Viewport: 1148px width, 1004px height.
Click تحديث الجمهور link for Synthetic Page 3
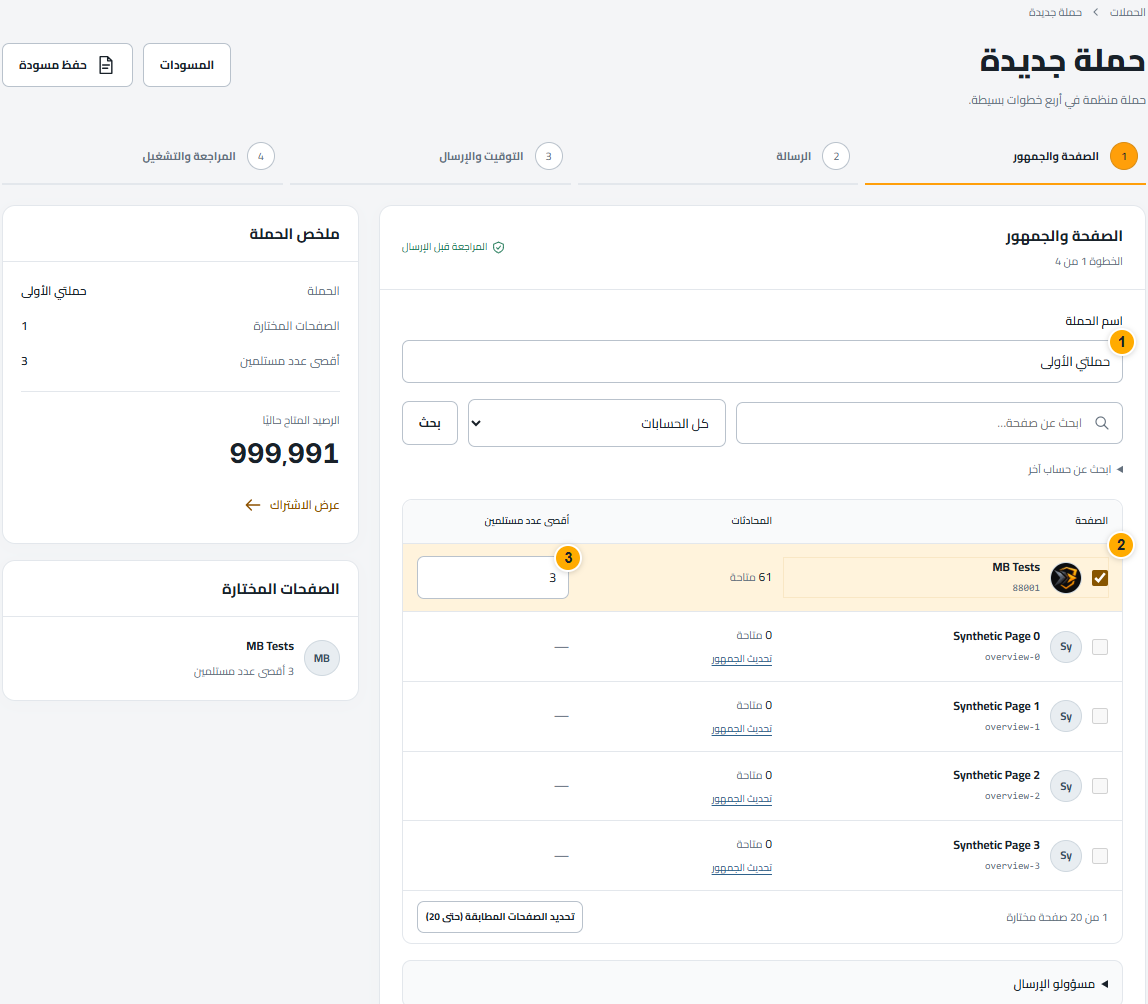742,868
